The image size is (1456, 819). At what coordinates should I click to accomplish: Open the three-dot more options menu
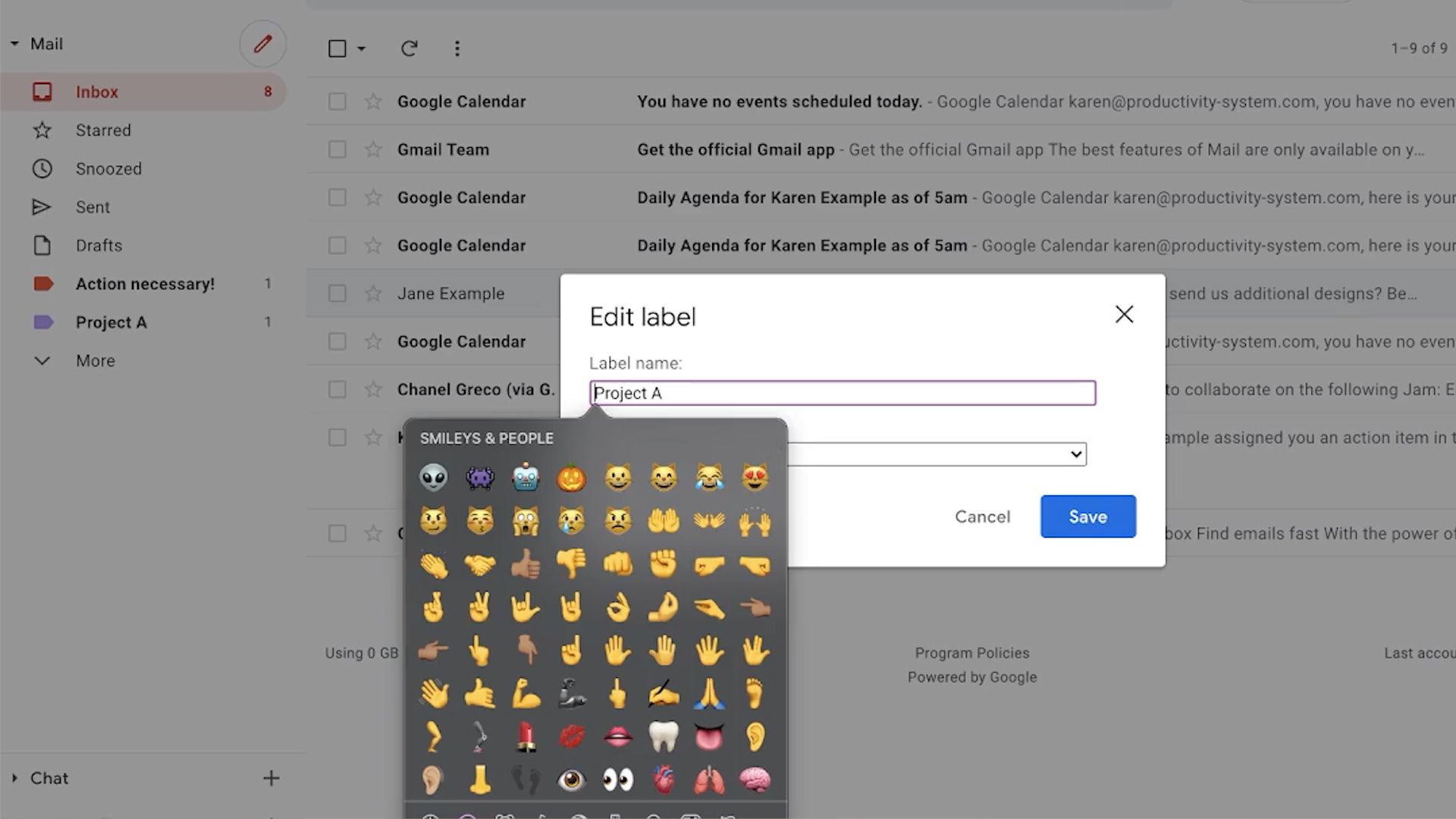[457, 49]
